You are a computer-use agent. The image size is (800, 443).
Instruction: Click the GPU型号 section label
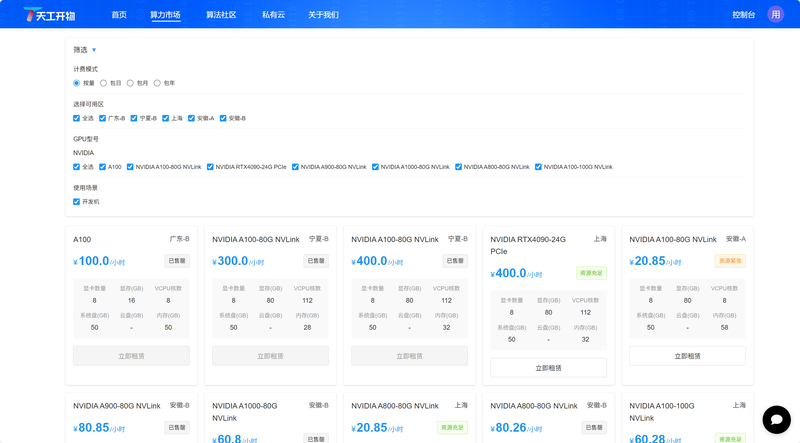(x=86, y=139)
